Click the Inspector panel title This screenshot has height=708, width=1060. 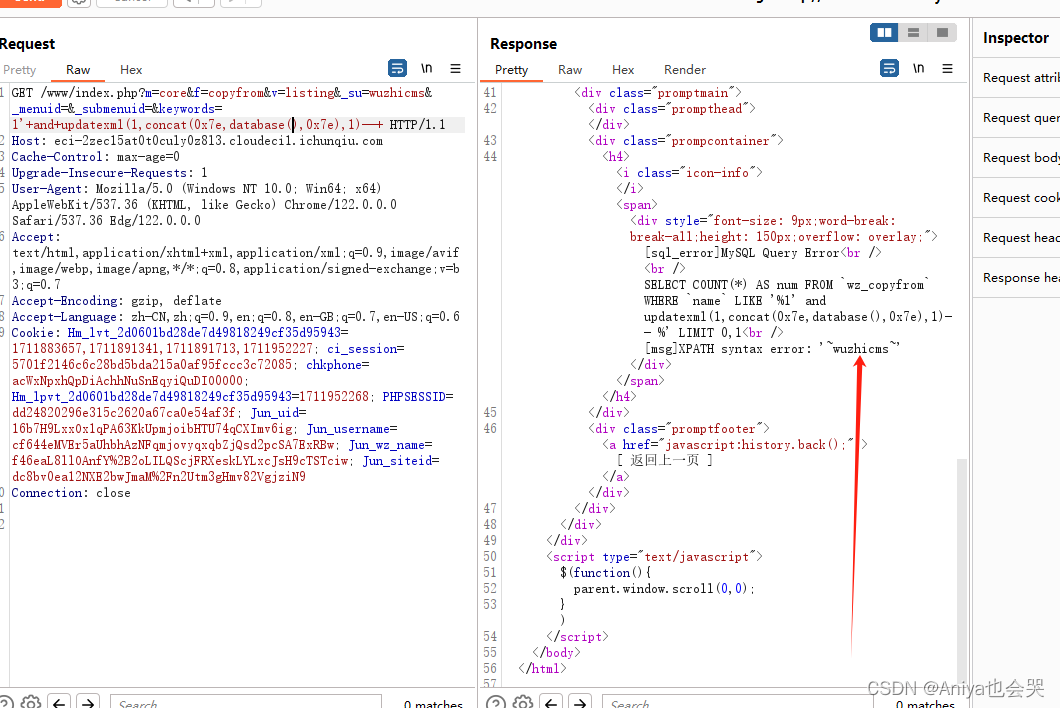tap(1016, 38)
